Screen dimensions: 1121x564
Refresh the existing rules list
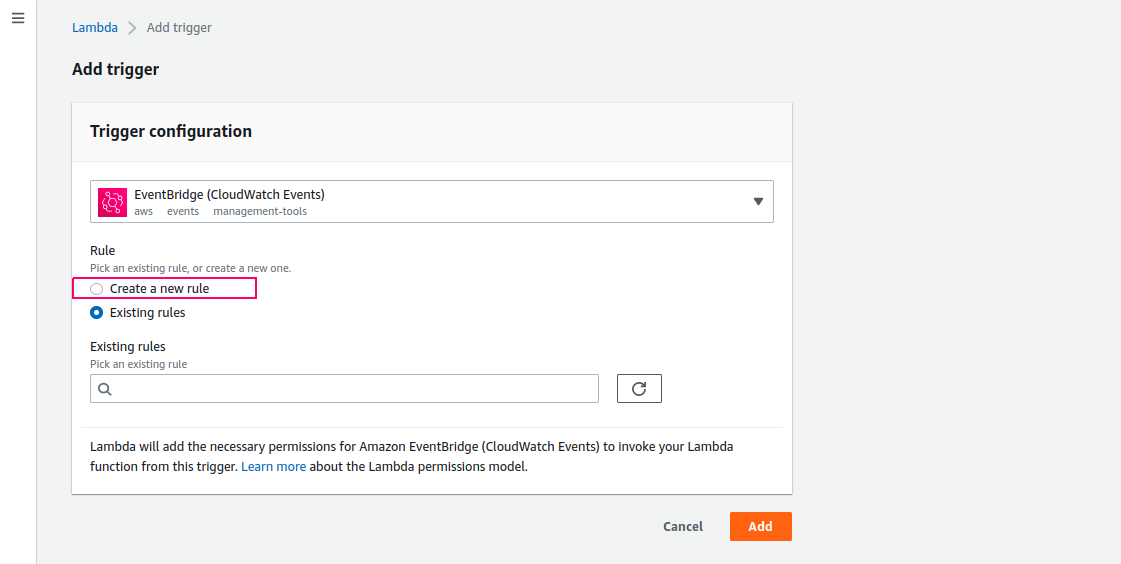(x=639, y=388)
